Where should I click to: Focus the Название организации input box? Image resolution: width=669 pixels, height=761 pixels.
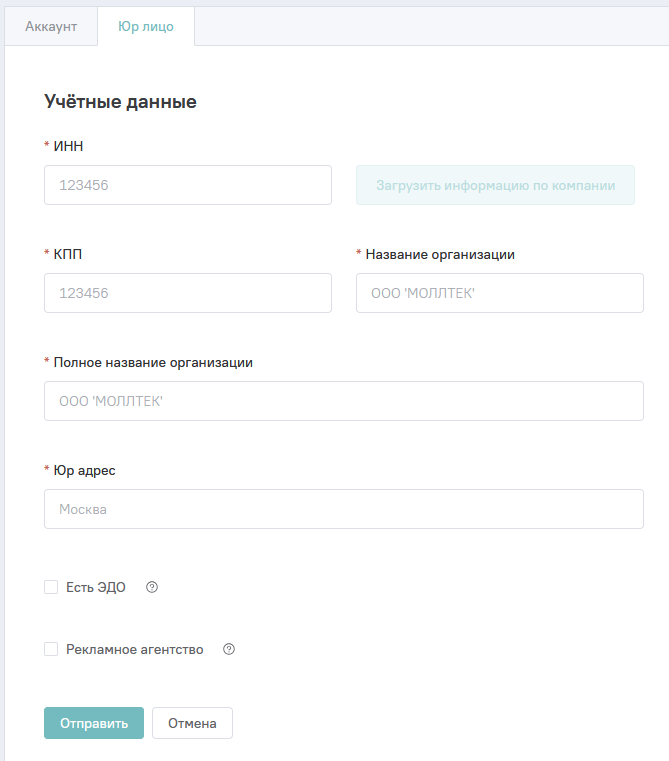pyautogui.click(x=499, y=293)
